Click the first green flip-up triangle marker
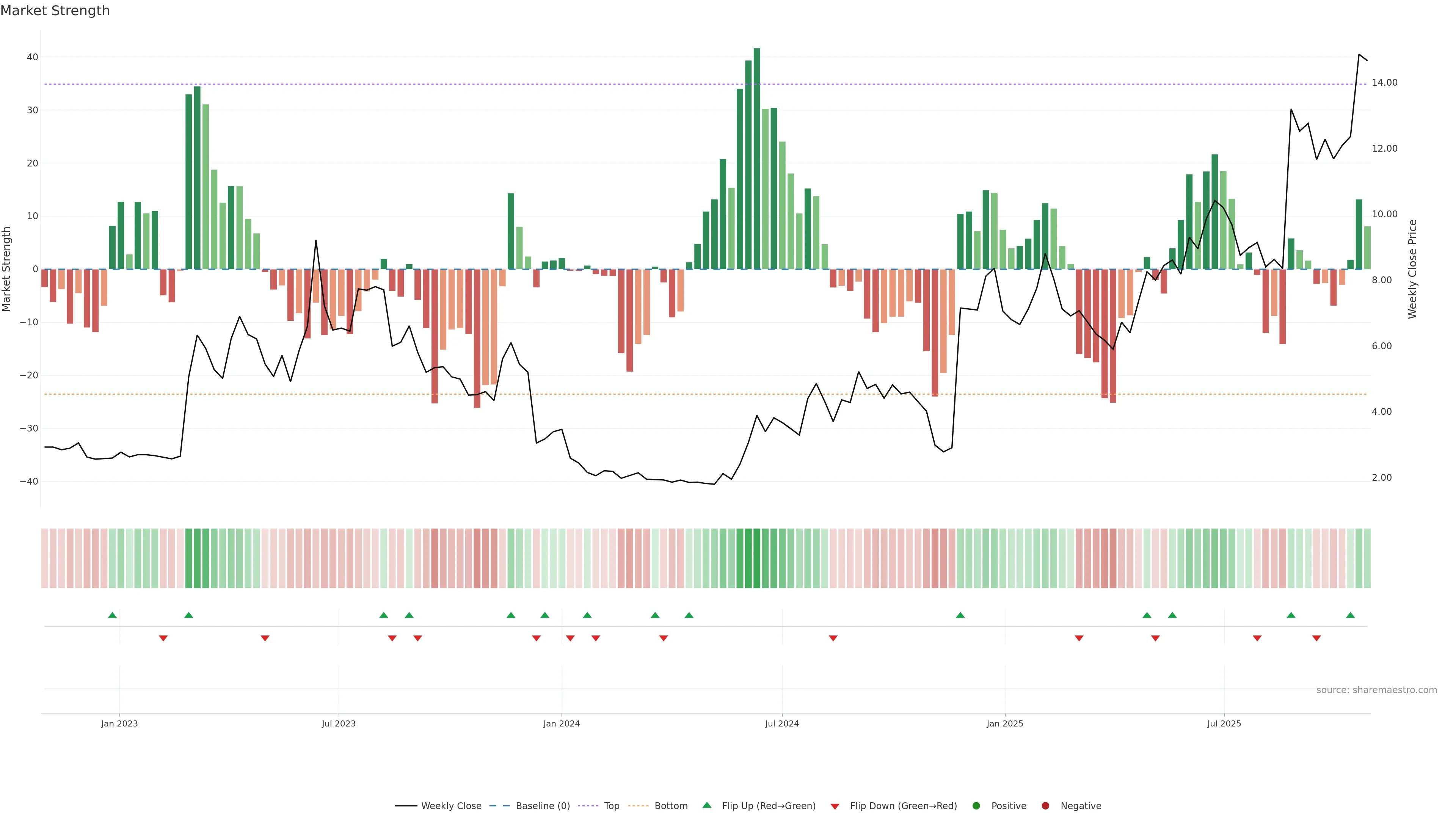The image size is (1456, 819). coord(113,615)
